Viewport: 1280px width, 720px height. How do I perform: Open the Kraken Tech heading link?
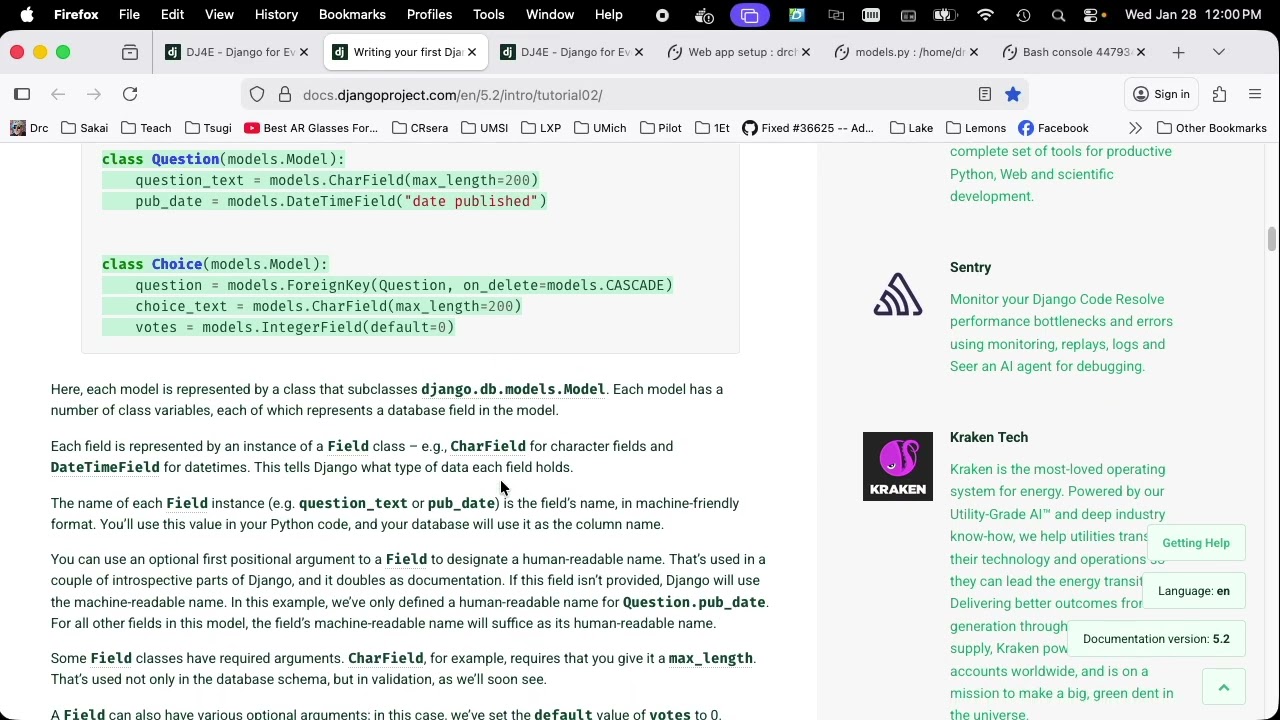click(989, 437)
